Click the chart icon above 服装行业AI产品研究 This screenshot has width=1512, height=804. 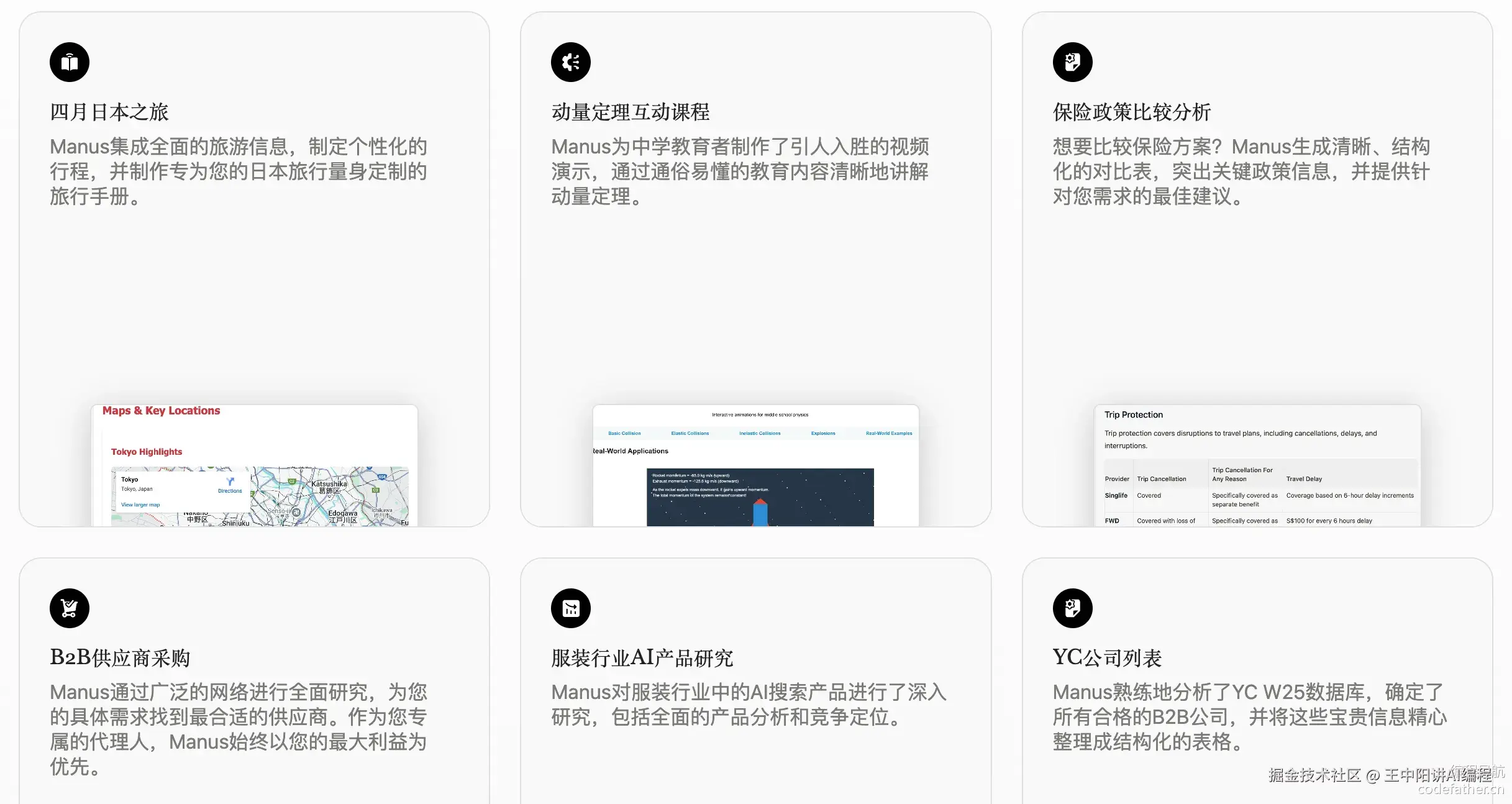tap(570, 608)
